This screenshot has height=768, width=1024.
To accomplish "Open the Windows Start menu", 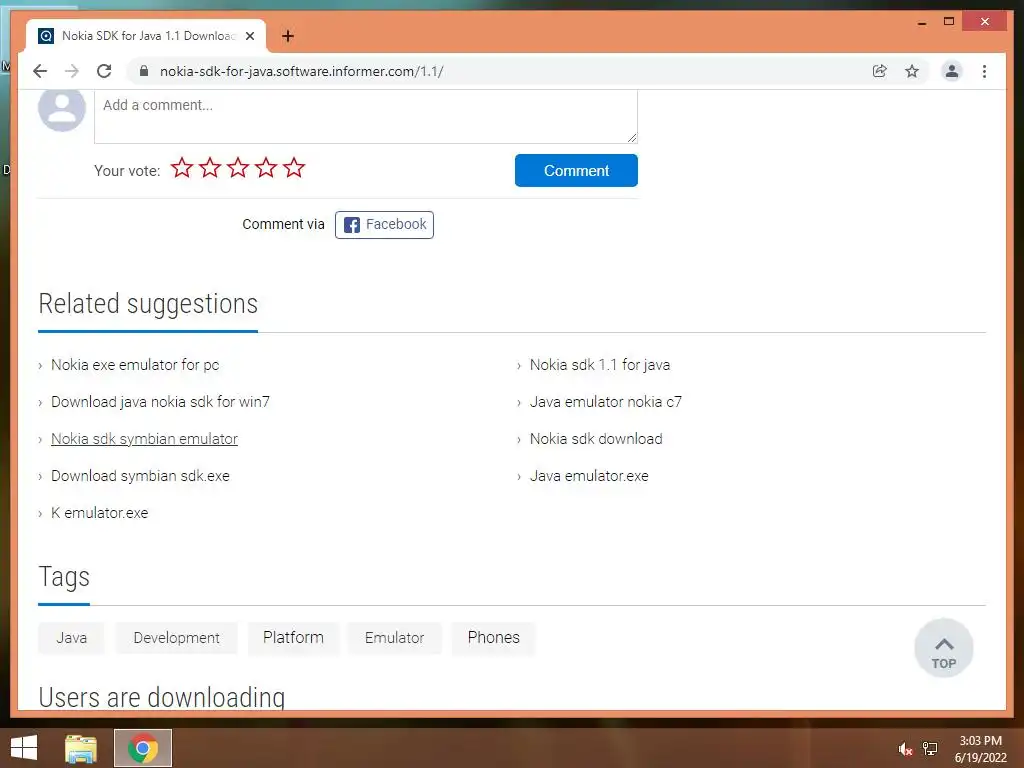I will [24, 748].
